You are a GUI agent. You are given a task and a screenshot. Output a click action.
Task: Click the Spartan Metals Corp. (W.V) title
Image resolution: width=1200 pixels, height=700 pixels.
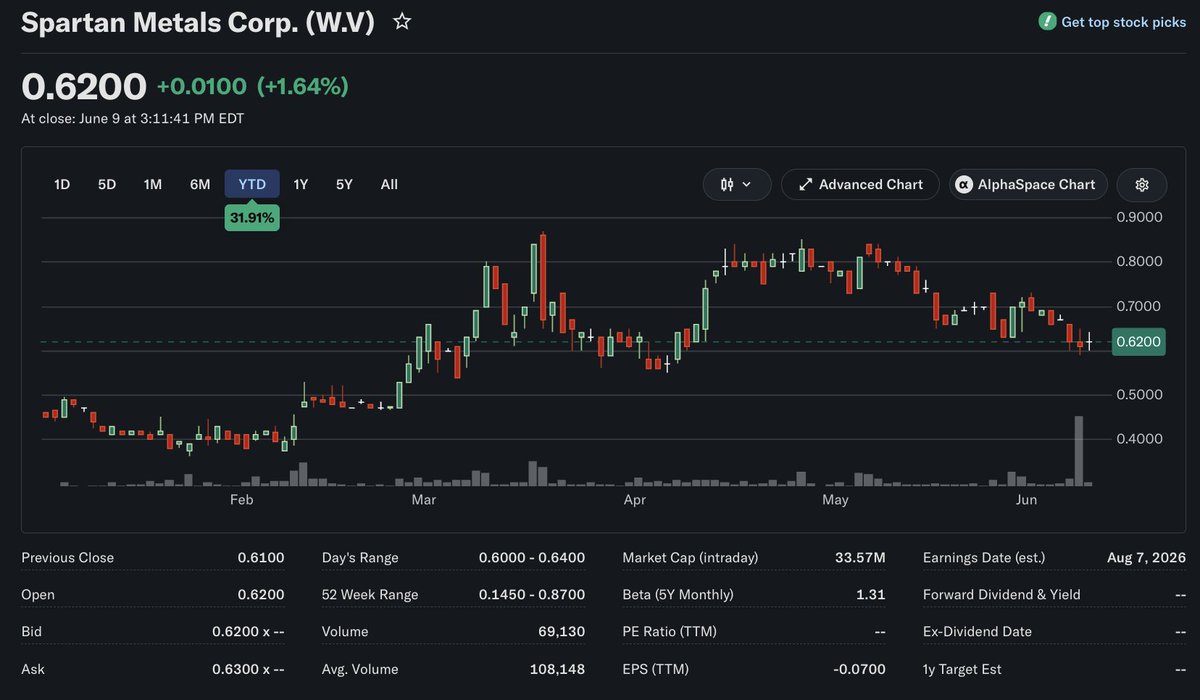pos(198,22)
